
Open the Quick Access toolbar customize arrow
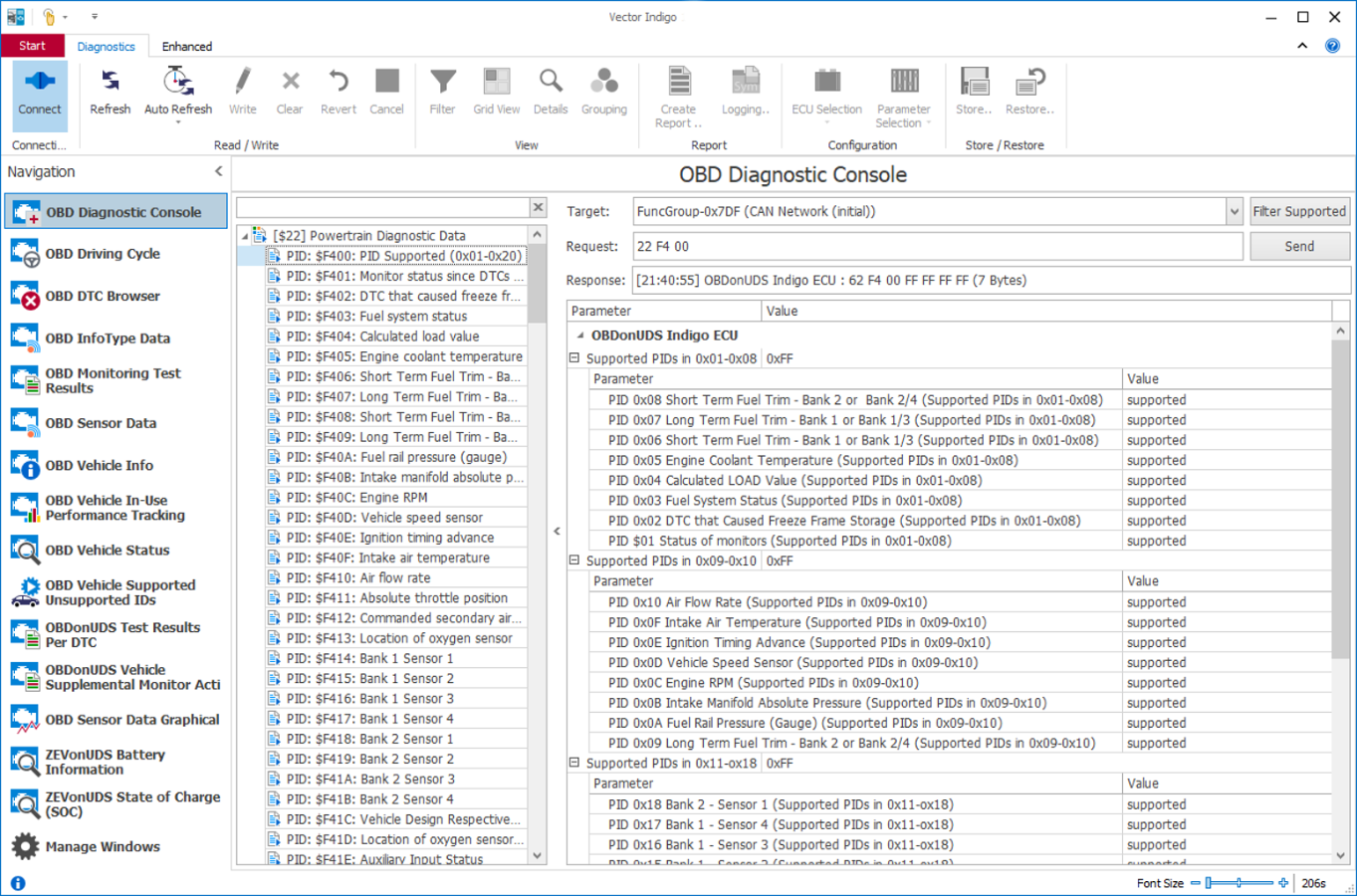pos(95,17)
